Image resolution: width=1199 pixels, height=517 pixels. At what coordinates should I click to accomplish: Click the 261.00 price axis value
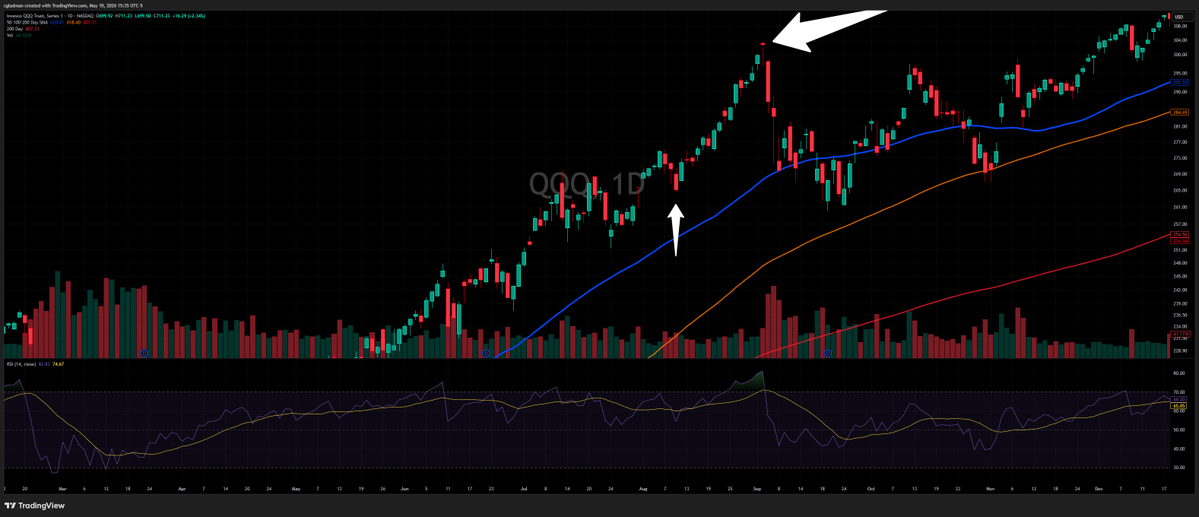coord(1180,207)
